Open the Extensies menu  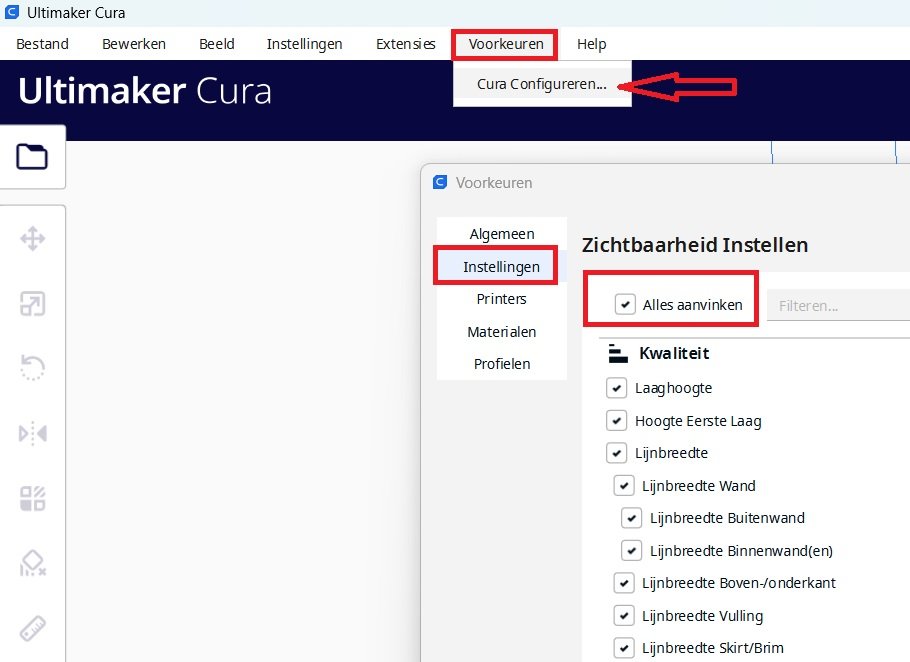pyautogui.click(x=405, y=44)
